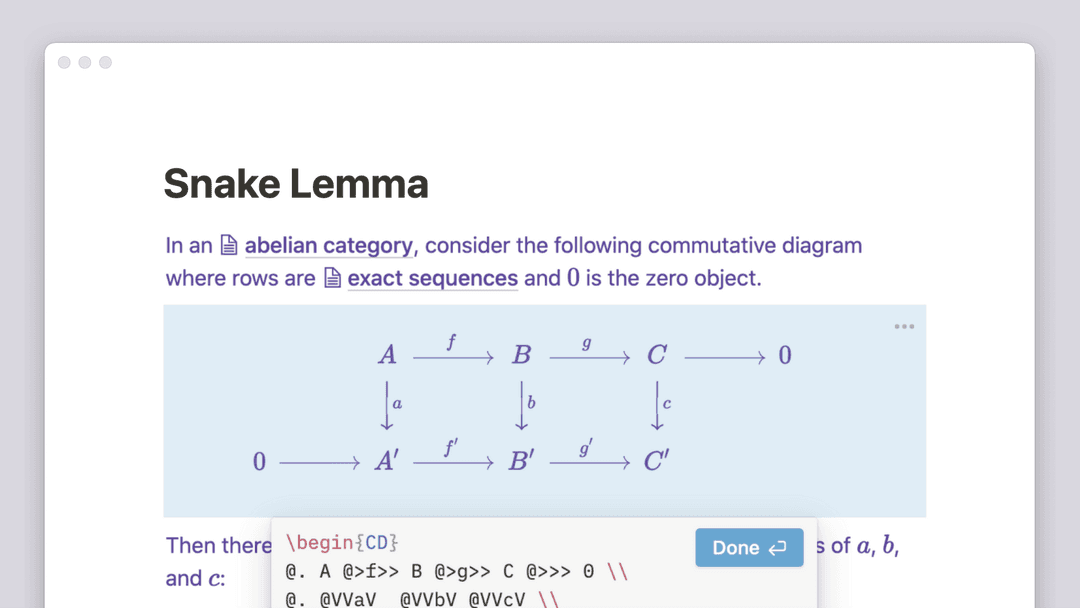Click the rendered commutative diagram block
This screenshot has height=608, width=1080.
point(544,410)
